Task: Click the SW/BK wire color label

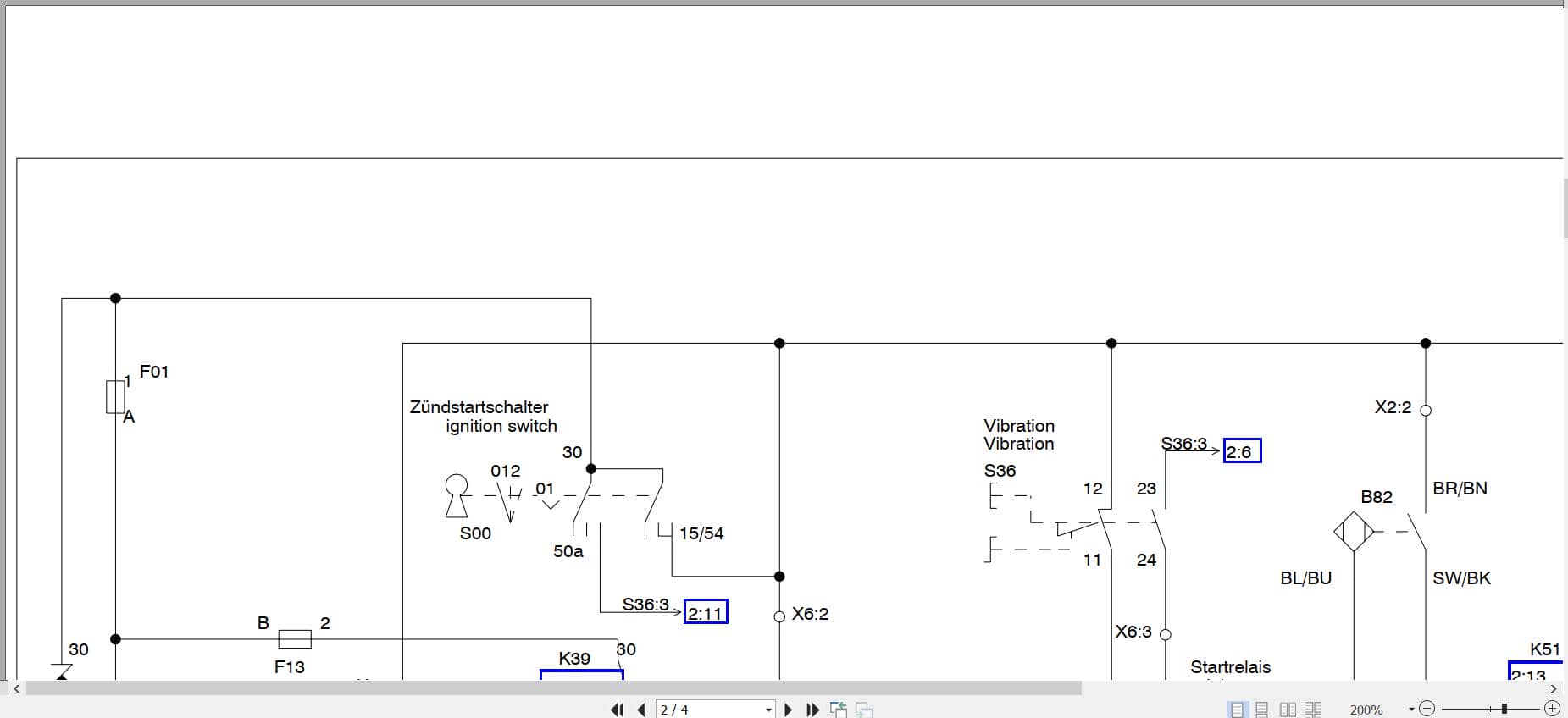Action: tap(1462, 578)
